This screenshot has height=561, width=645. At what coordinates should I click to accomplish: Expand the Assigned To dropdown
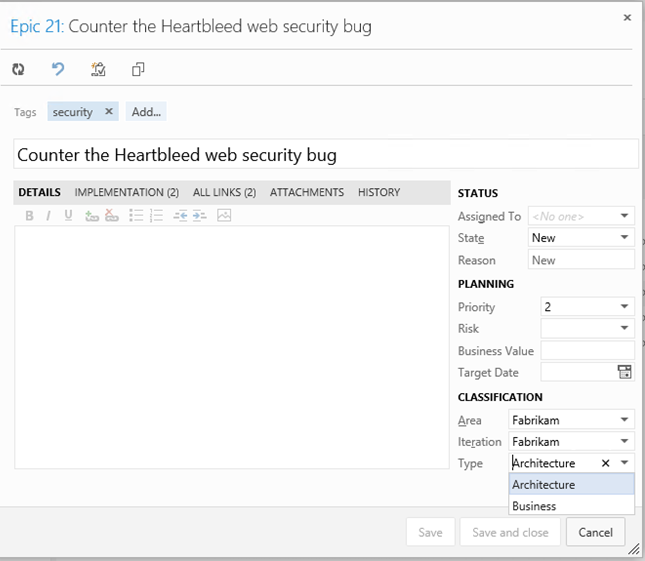click(x=624, y=216)
